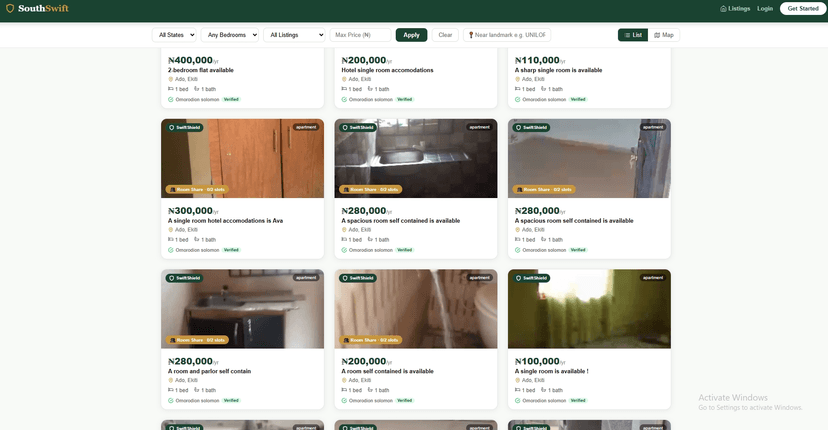Open the Login page link

[x=765, y=8]
